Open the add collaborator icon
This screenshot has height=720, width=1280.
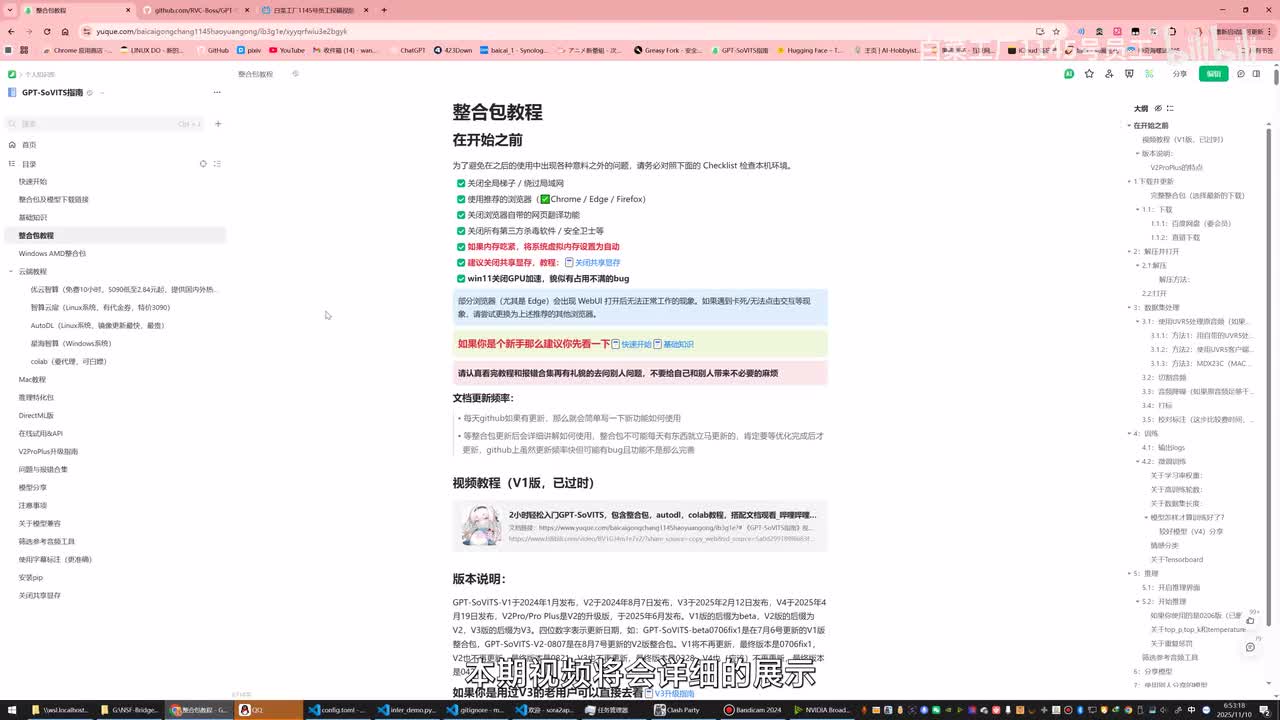click(1109, 73)
